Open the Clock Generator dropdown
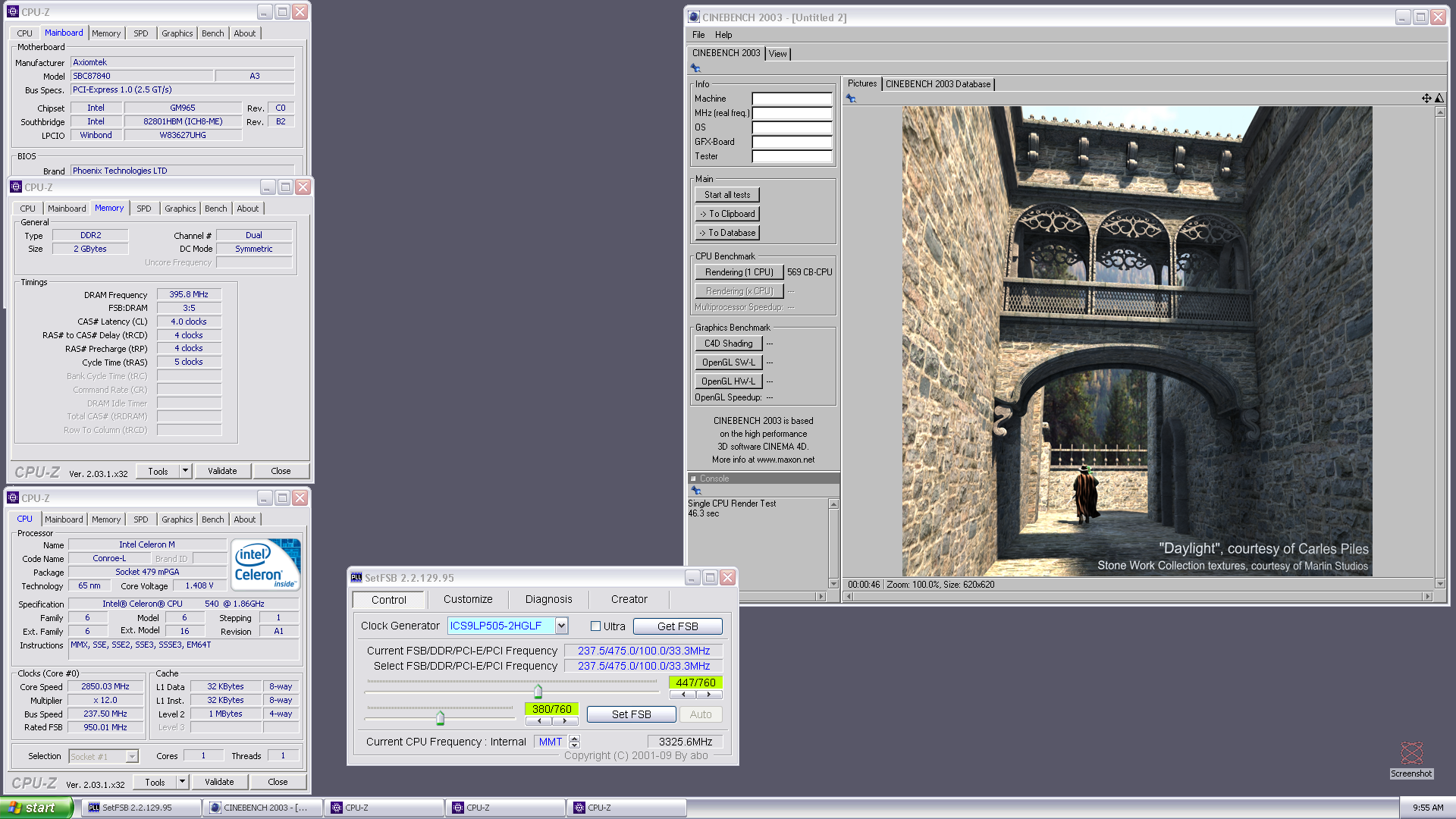The width and height of the screenshot is (1456, 819). [x=561, y=626]
